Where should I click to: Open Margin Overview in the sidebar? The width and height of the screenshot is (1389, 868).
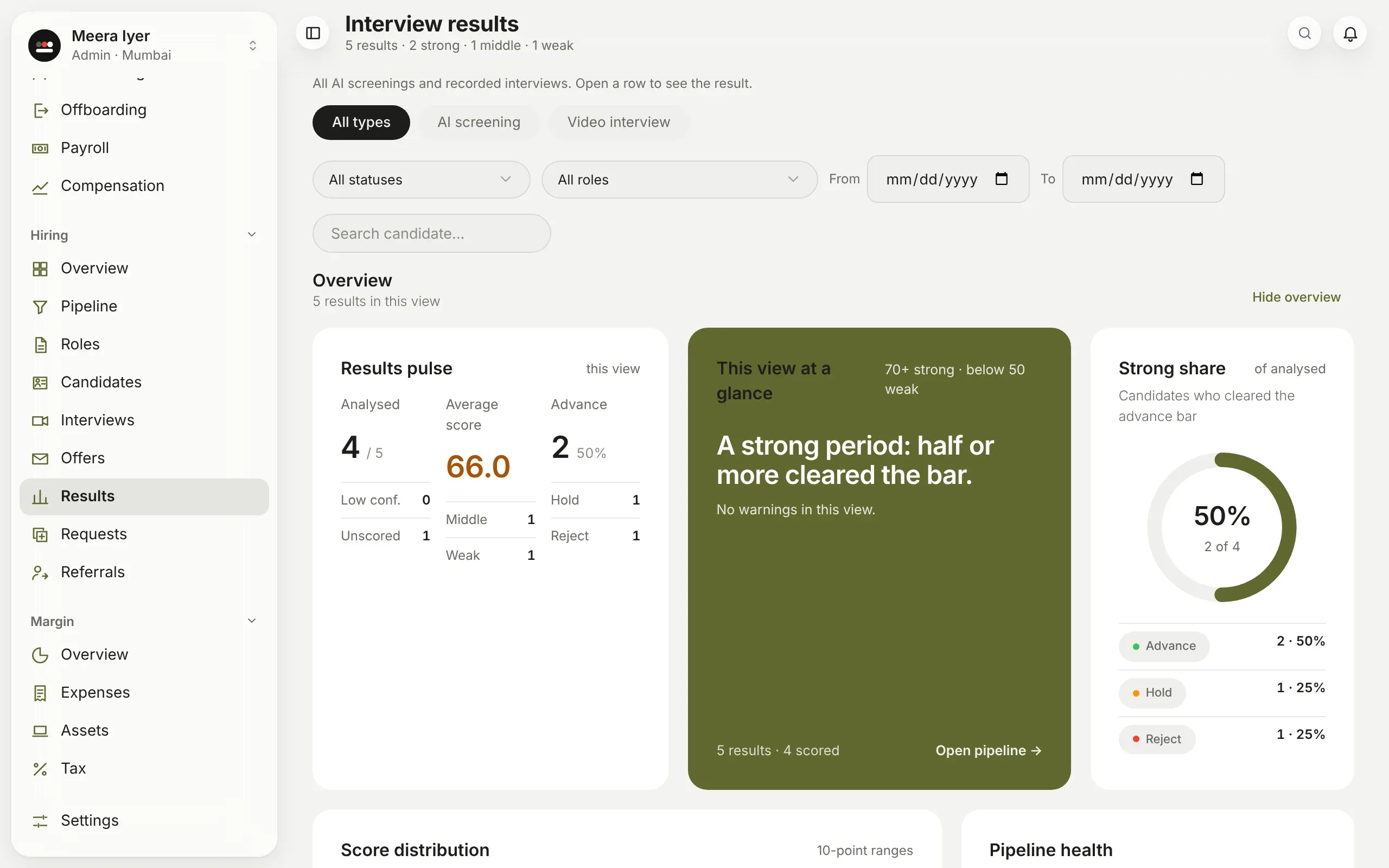[x=144, y=655]
